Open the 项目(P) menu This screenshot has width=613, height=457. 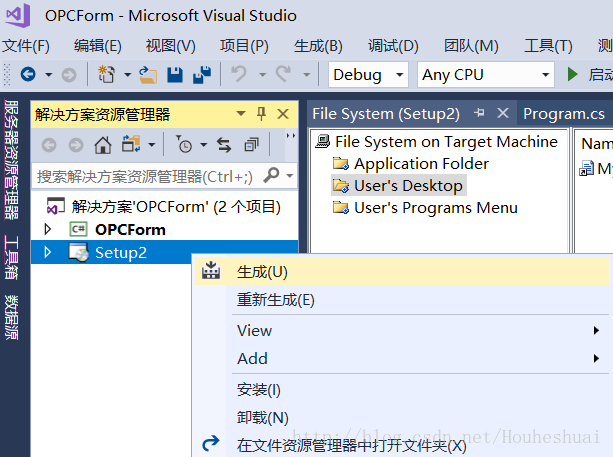(244, 46)
